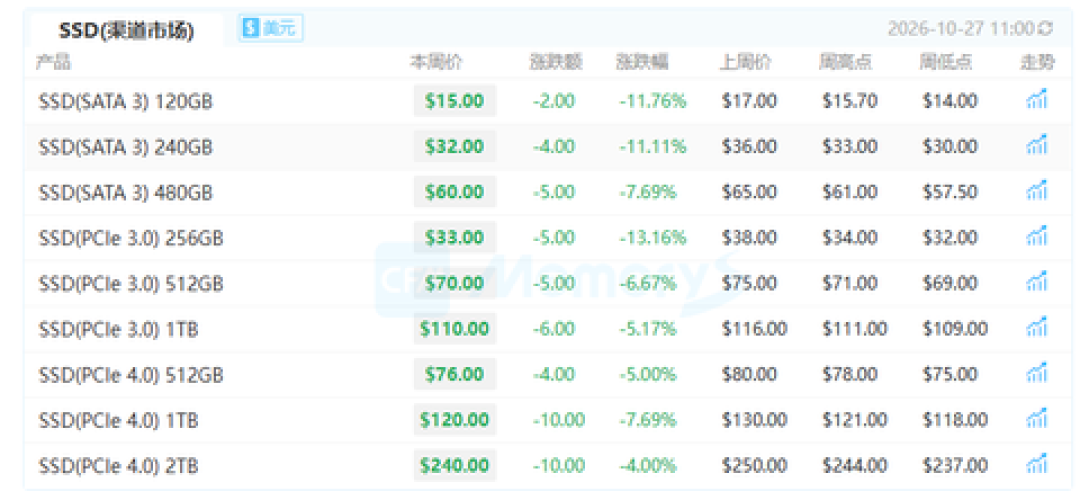Screen dimensions: 1080x500
Task: Open the SSD(SATA 3) 120GB product link
Action: (125, 101)
